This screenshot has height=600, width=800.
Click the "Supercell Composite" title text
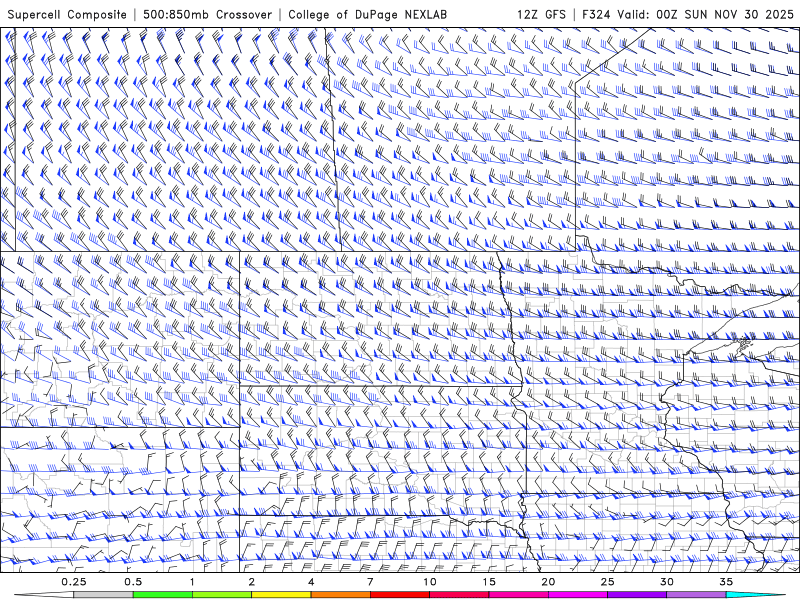pyautogui.click(x=67, y=15)
